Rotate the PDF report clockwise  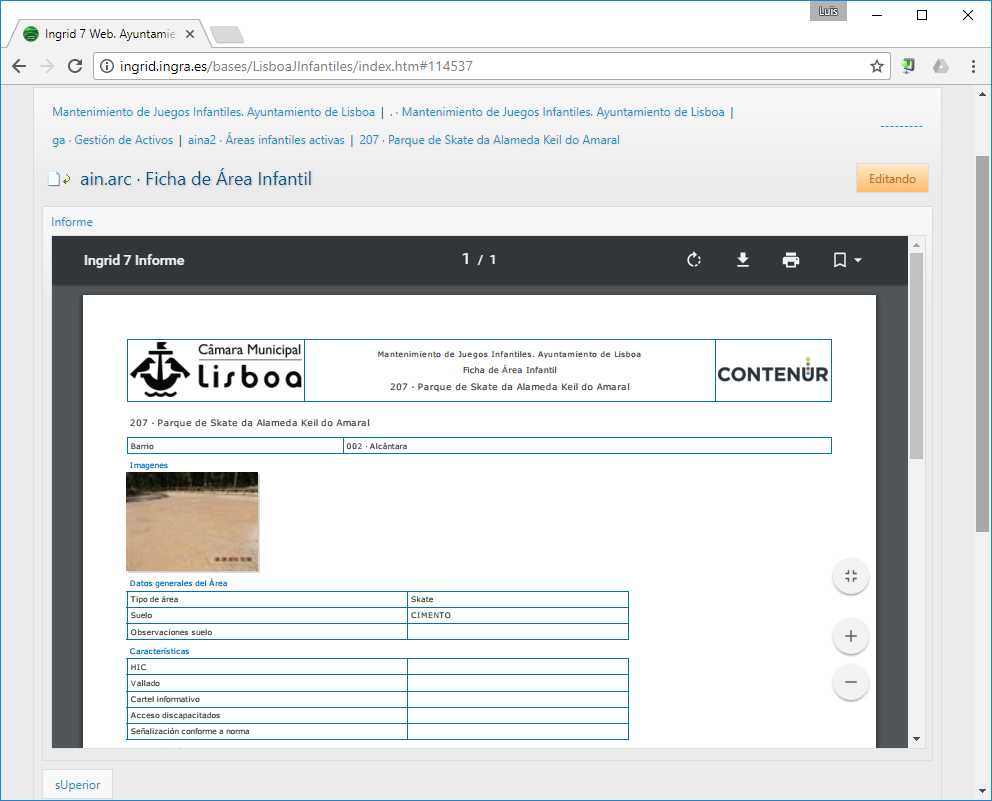click(x=694, y=260)
